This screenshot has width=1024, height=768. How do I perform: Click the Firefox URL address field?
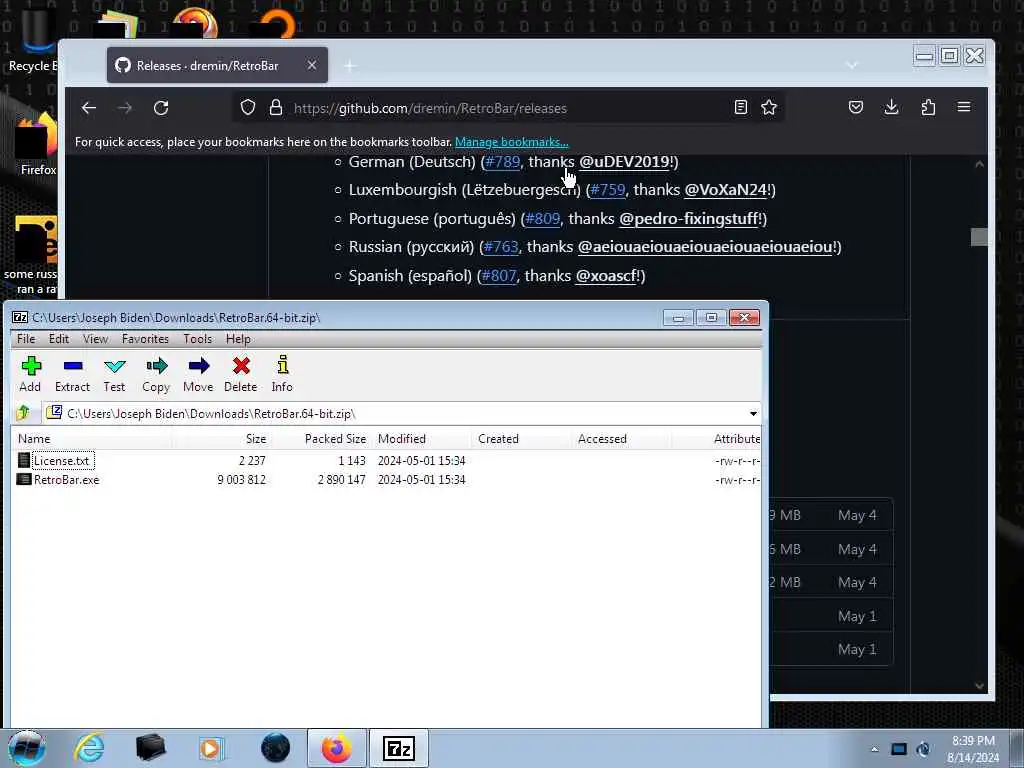point(509,108)
